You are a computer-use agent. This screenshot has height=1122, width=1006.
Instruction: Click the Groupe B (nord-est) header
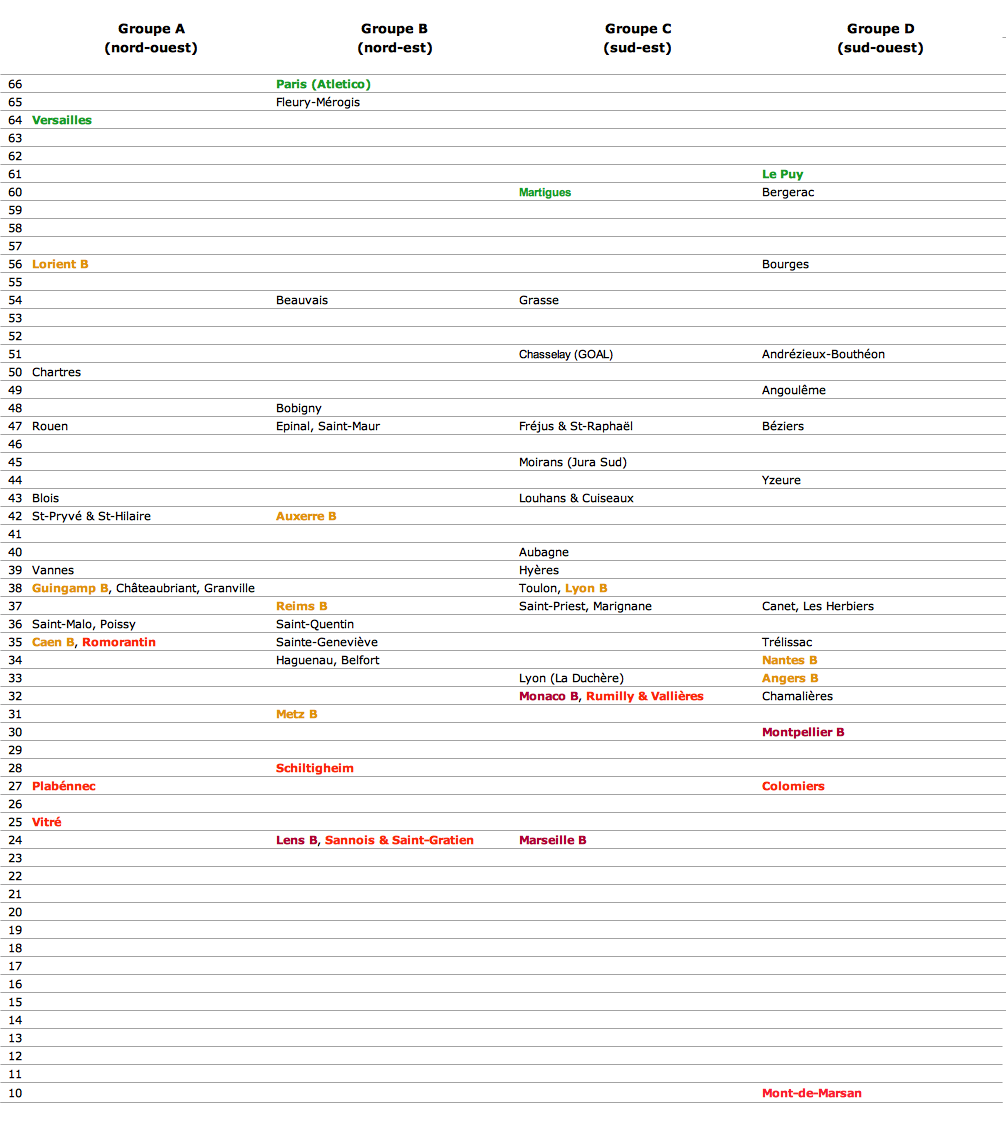[394, 38]
